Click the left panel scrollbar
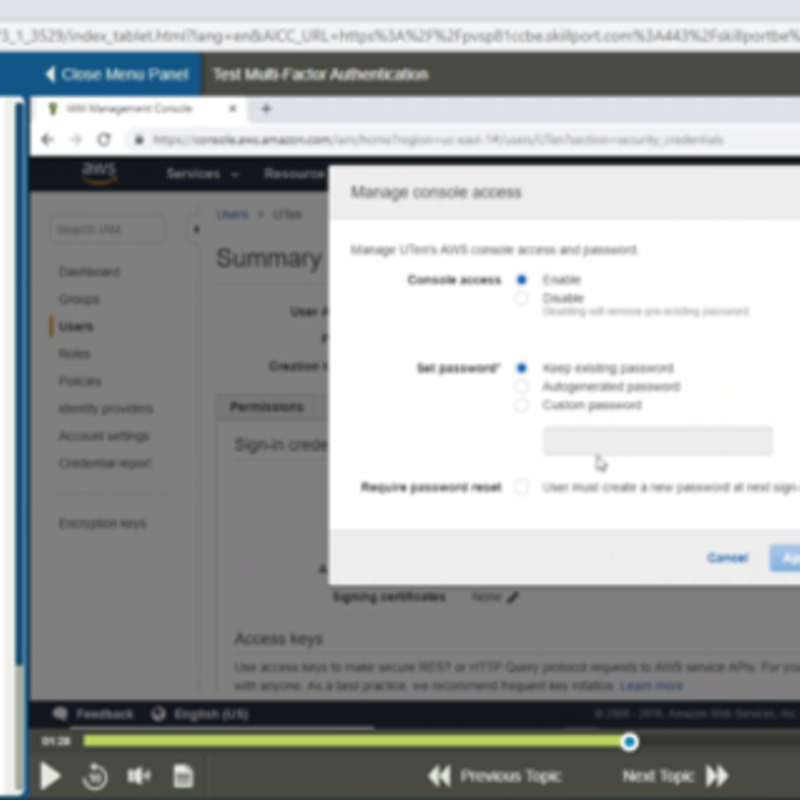This screenshot has width=800, height=800. 19,383
